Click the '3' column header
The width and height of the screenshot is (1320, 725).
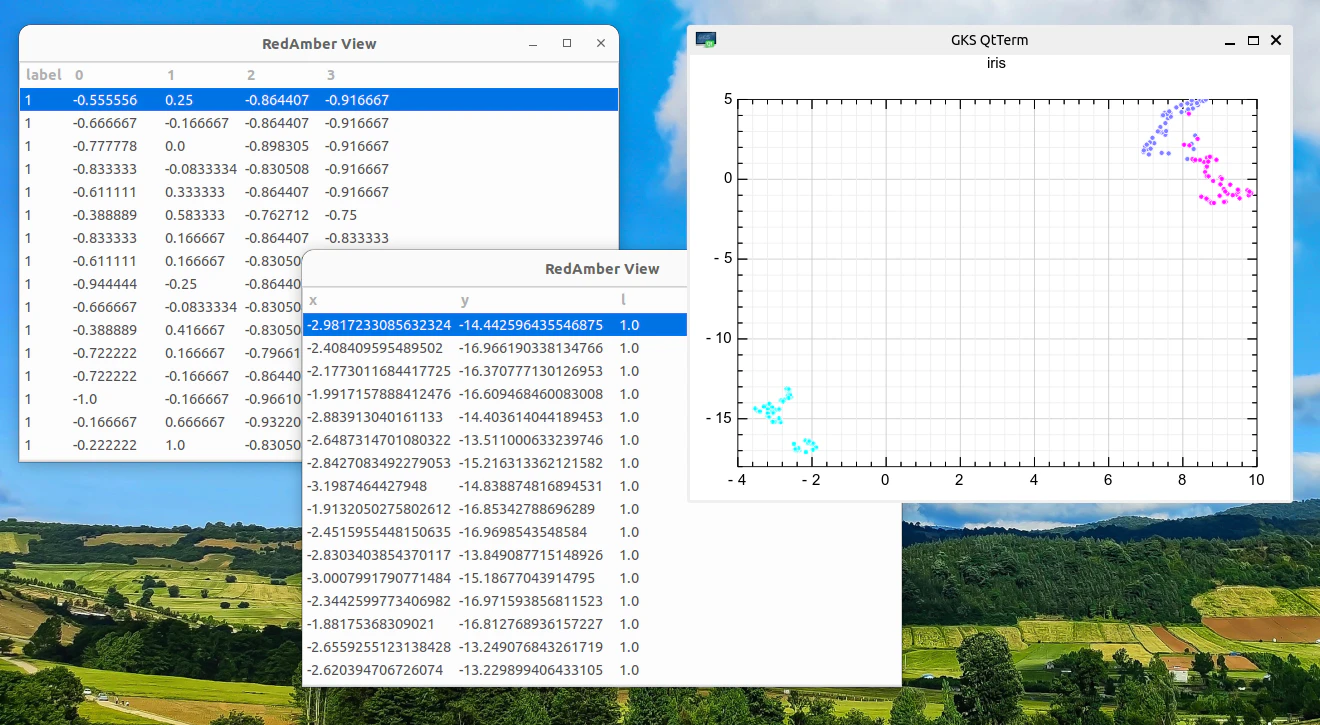coord(330,75)
